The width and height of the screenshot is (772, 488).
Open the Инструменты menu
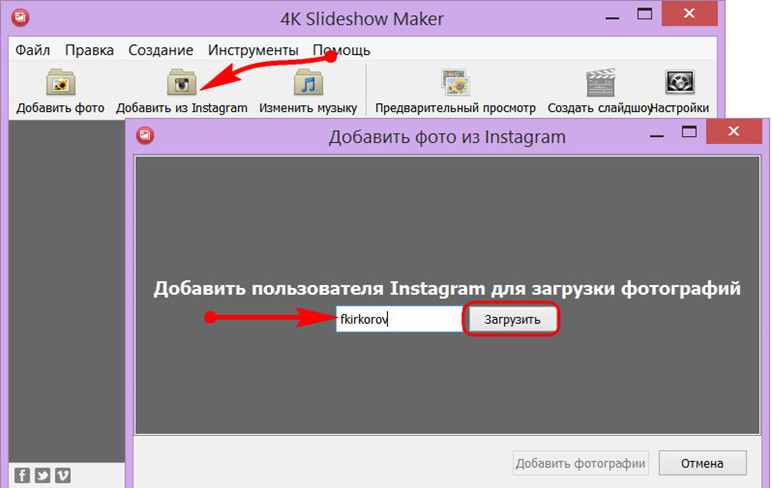pyautogui.click(x=253, y=50)
